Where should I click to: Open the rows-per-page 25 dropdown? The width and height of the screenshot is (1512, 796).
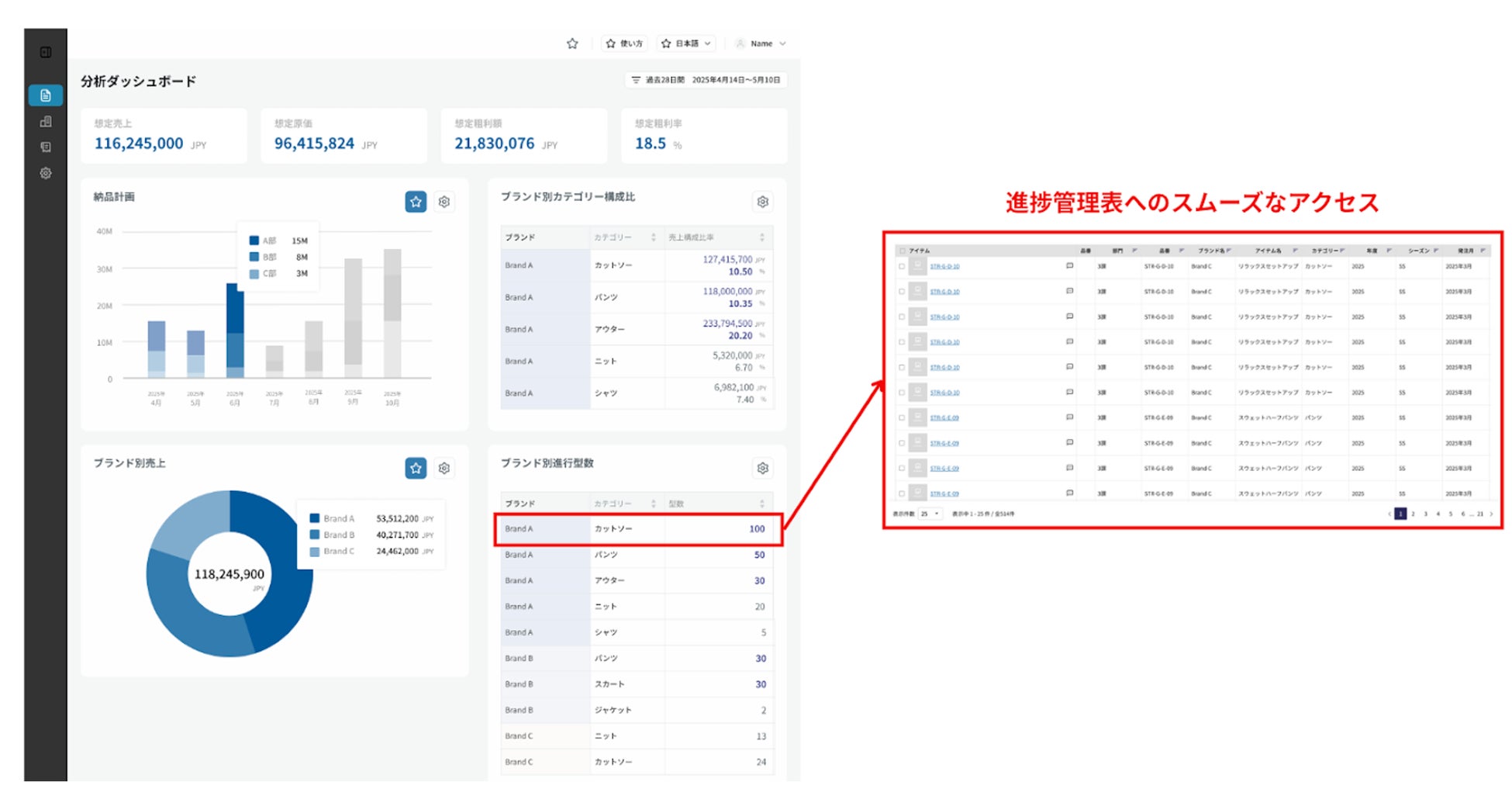pyautogui.click(x=930, y=514)
